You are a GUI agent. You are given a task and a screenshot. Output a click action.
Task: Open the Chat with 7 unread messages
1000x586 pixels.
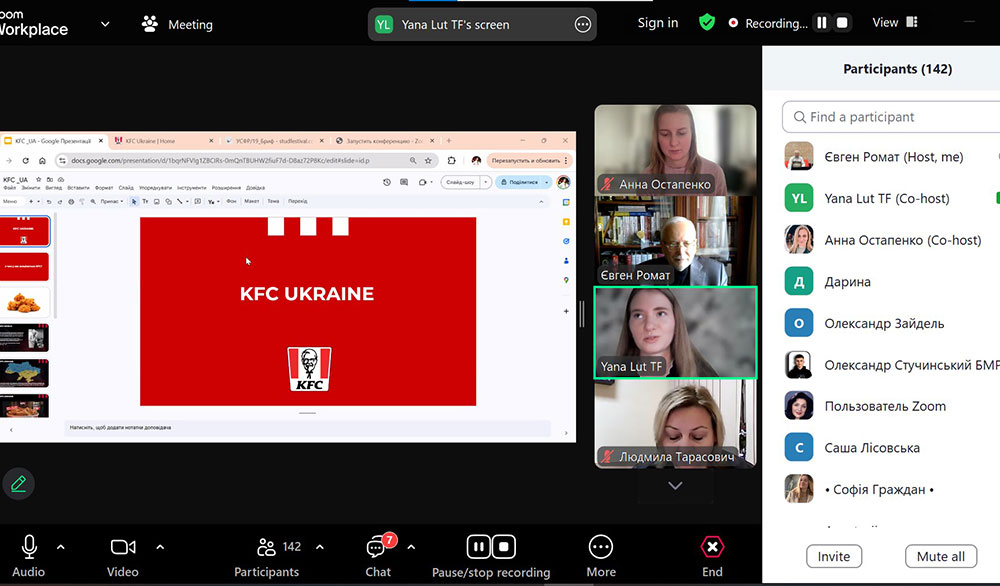(x=378, y=555)
